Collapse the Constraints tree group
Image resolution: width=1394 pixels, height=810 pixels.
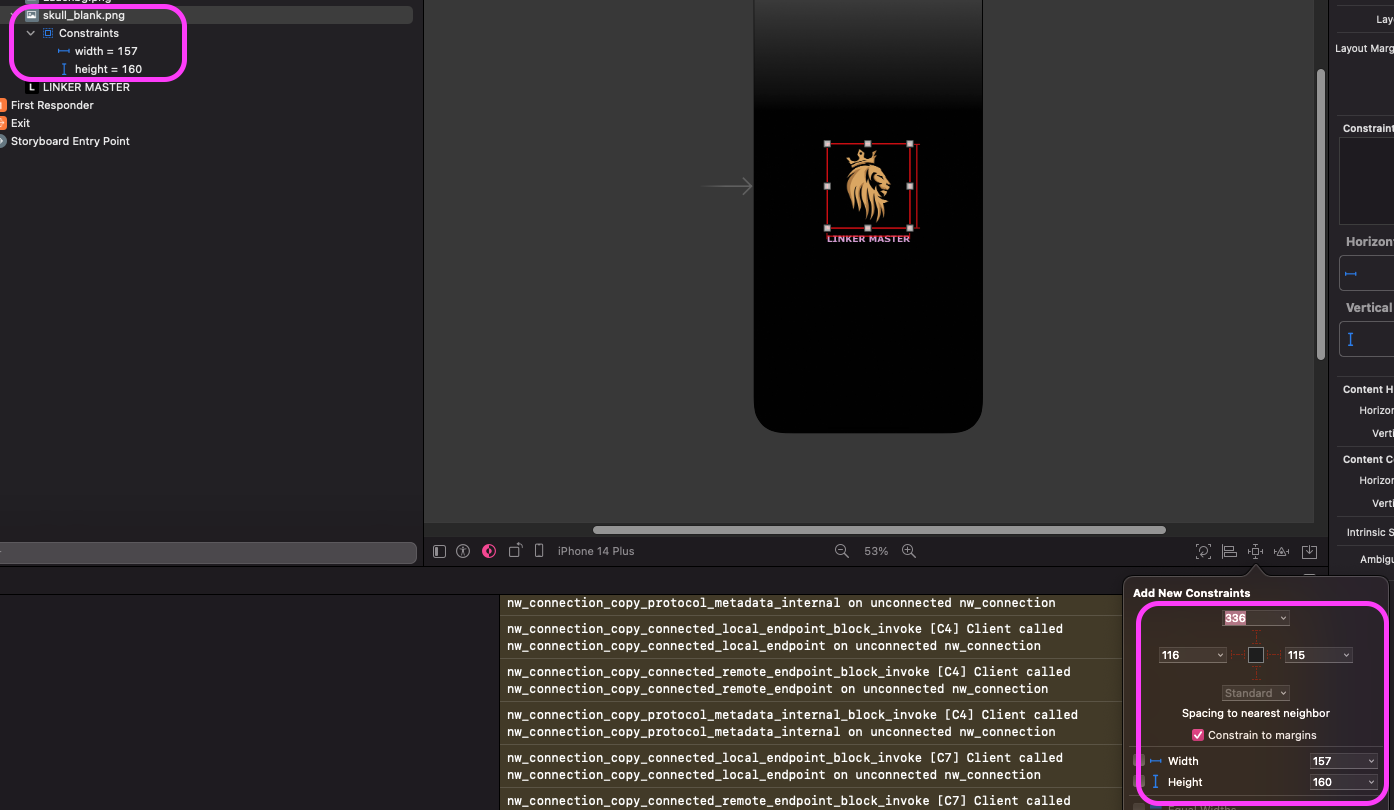coord(31,33)
